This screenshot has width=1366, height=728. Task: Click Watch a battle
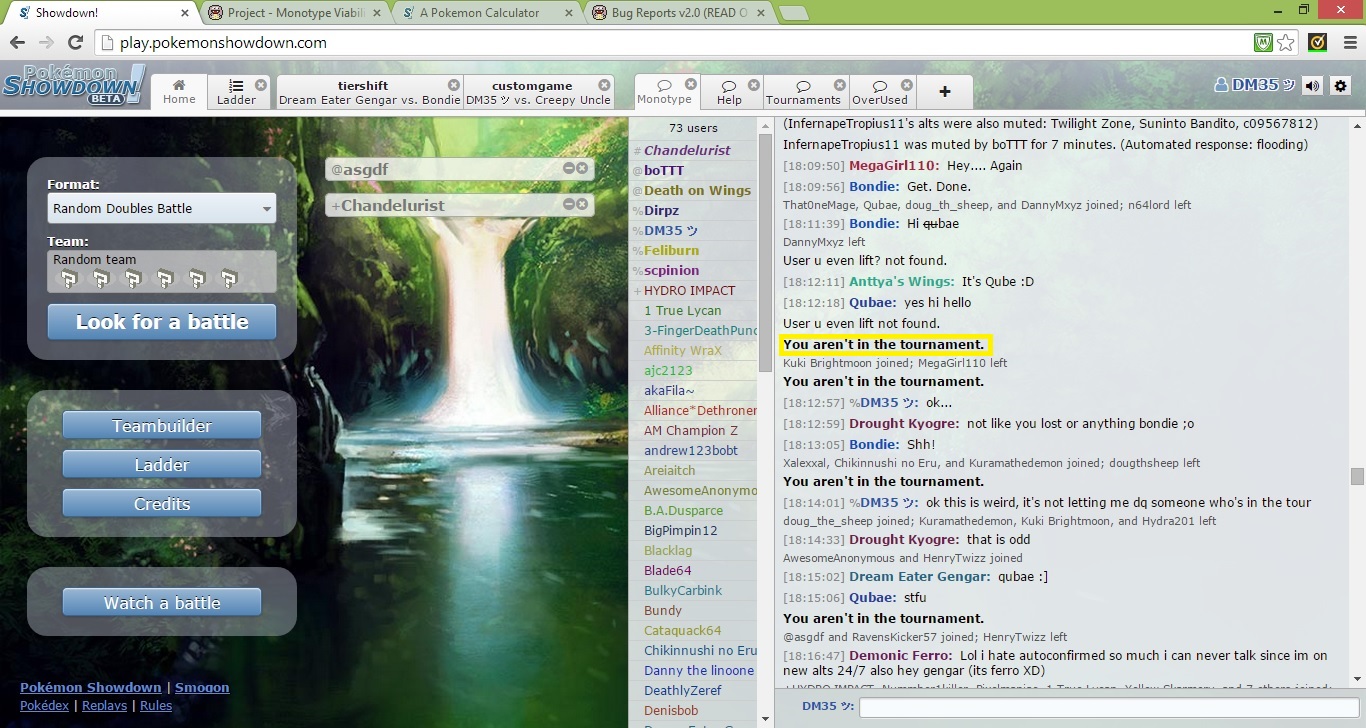[x=162, y=602]
